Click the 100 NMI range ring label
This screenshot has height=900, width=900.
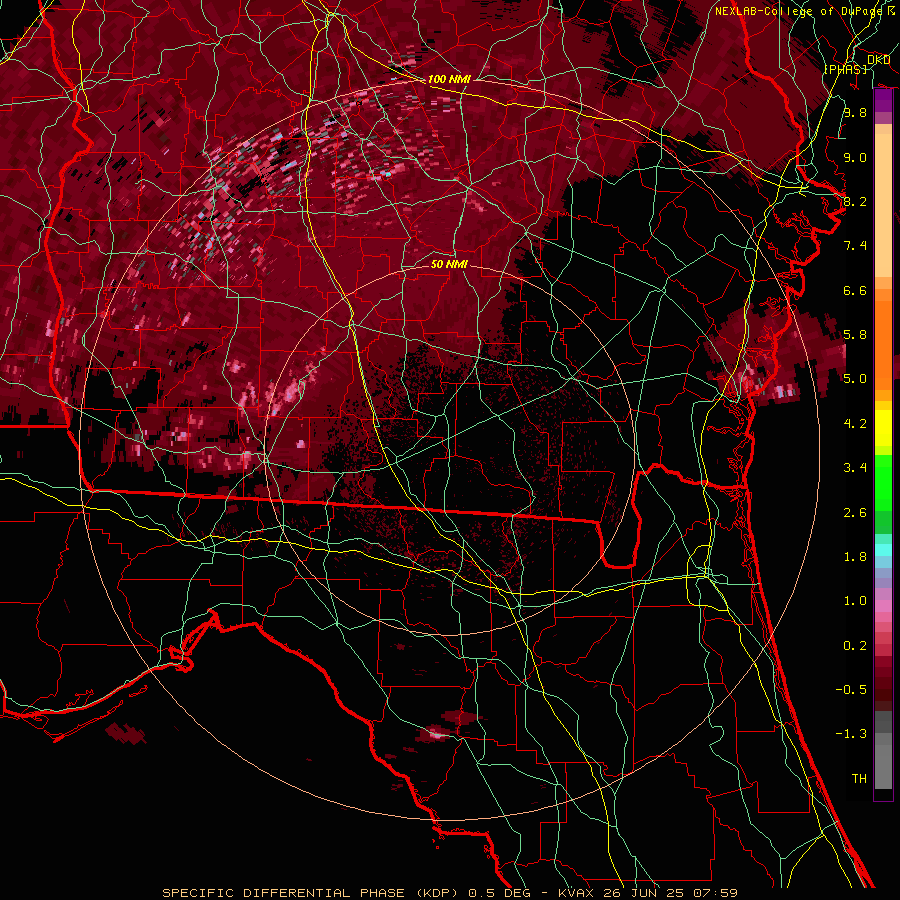pos(449,79)
